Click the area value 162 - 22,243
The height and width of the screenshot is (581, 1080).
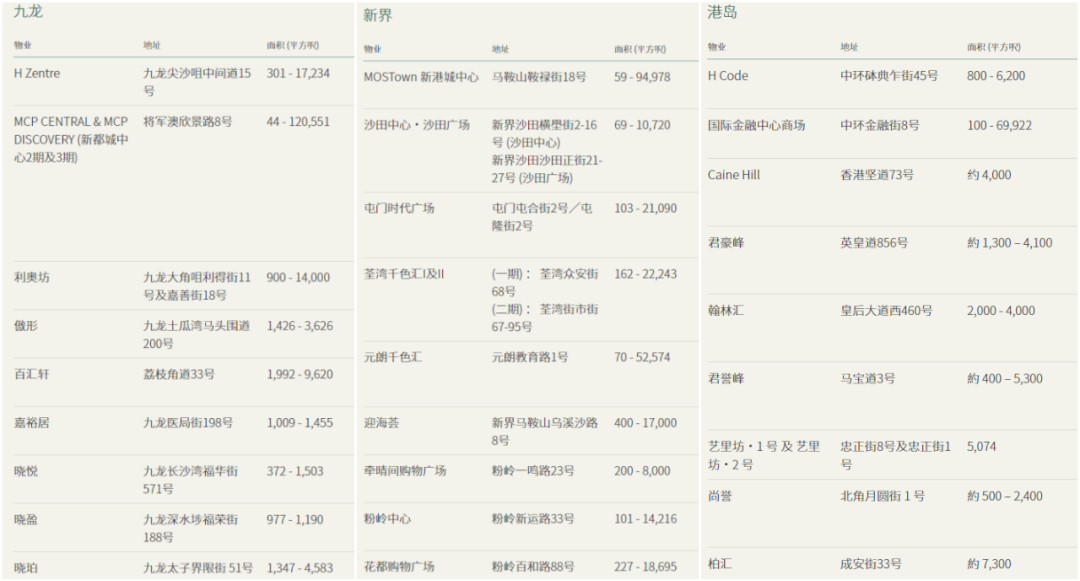[645, 274]
